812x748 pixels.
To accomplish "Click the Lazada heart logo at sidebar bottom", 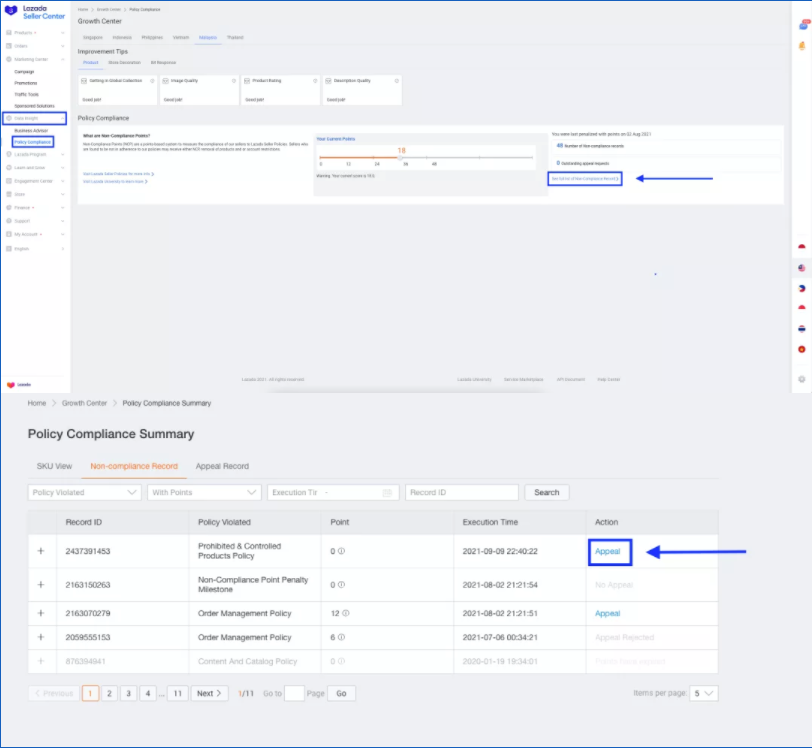I will click(11, 385).
